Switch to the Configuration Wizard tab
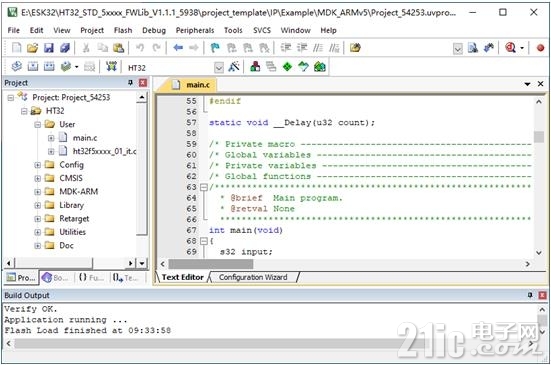This screenshot has width=551, height=365. [x=253, y=277]
